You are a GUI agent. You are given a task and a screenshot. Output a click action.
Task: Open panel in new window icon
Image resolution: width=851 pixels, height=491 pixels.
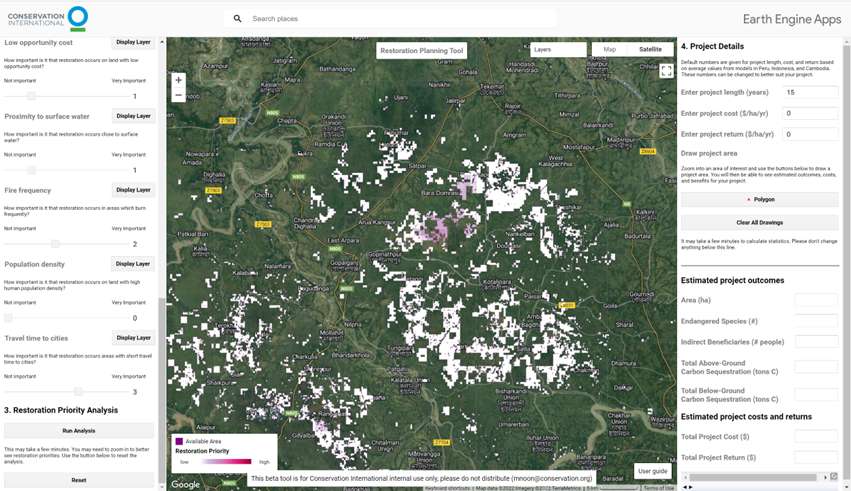tap(834, 477)
